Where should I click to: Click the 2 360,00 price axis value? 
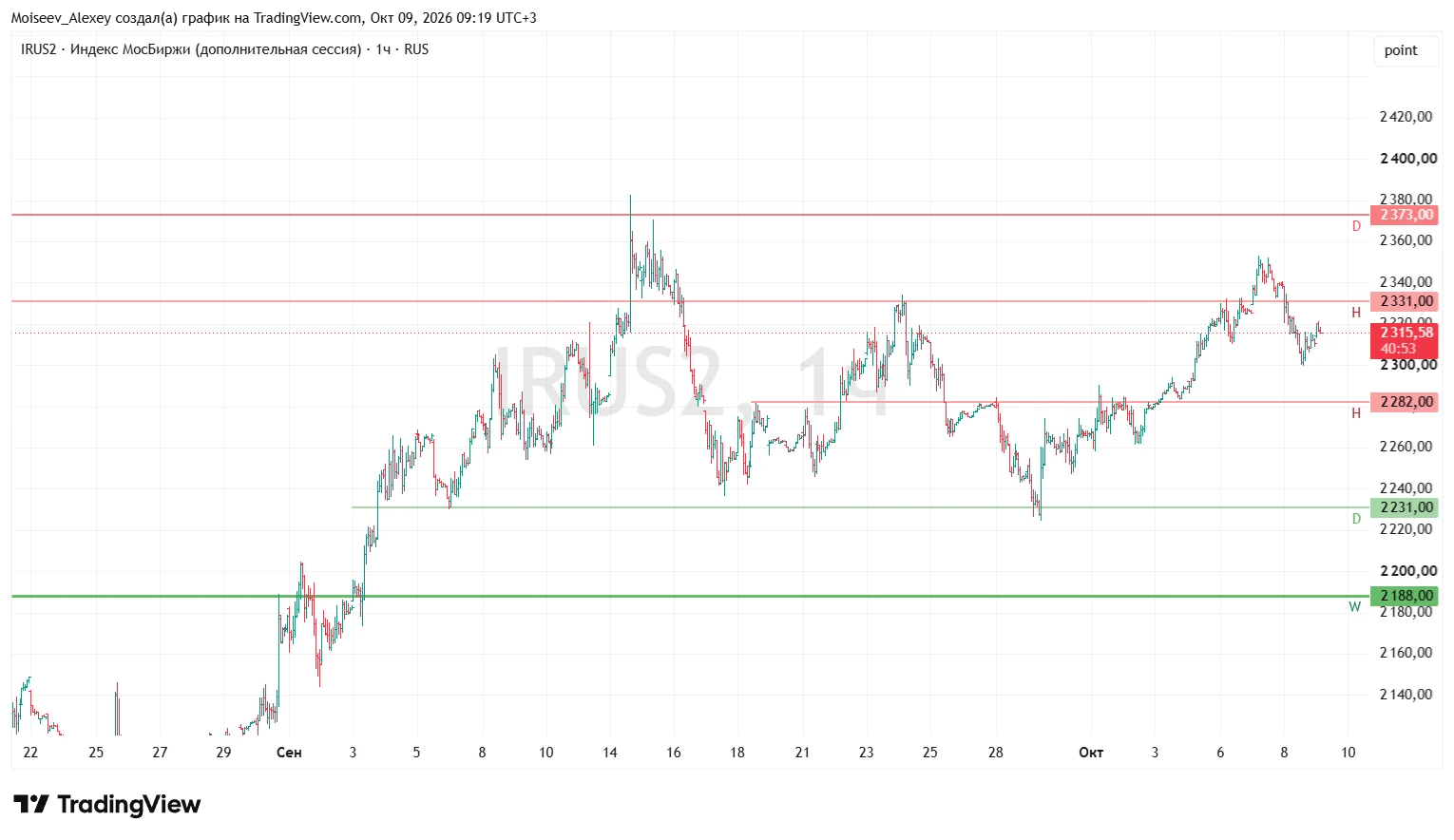(1406, 240)
